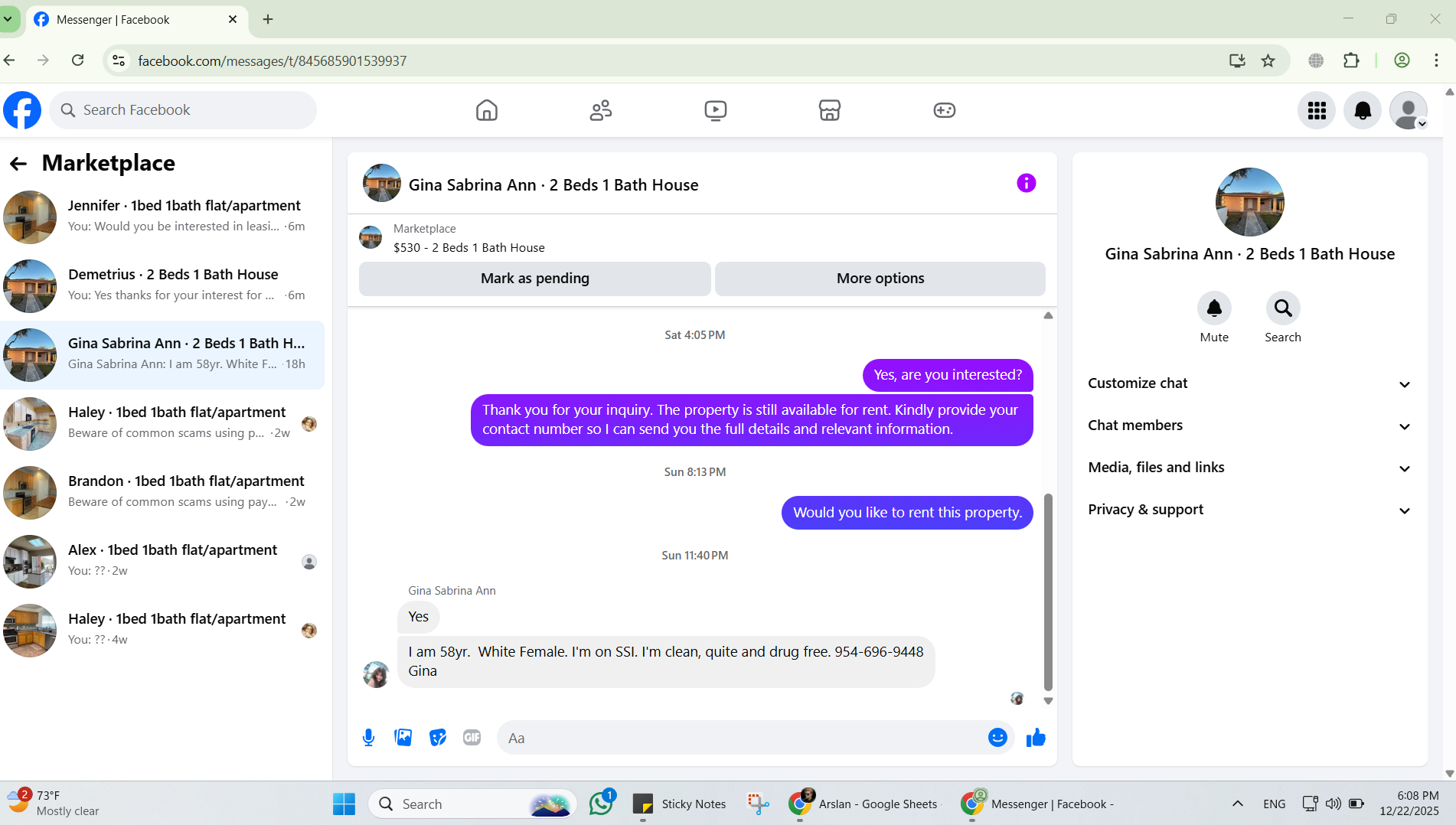Send a thumbs-up like

1036,737
